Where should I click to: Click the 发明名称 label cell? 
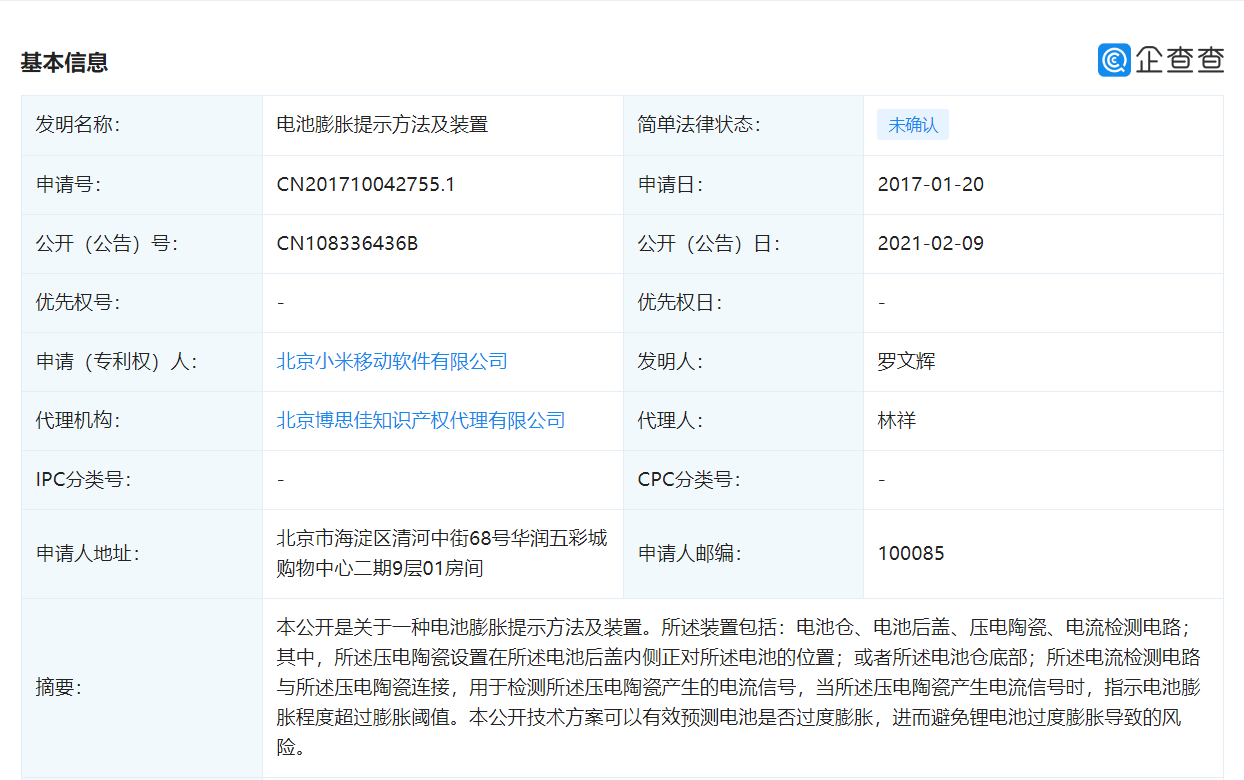click(142, 126)
